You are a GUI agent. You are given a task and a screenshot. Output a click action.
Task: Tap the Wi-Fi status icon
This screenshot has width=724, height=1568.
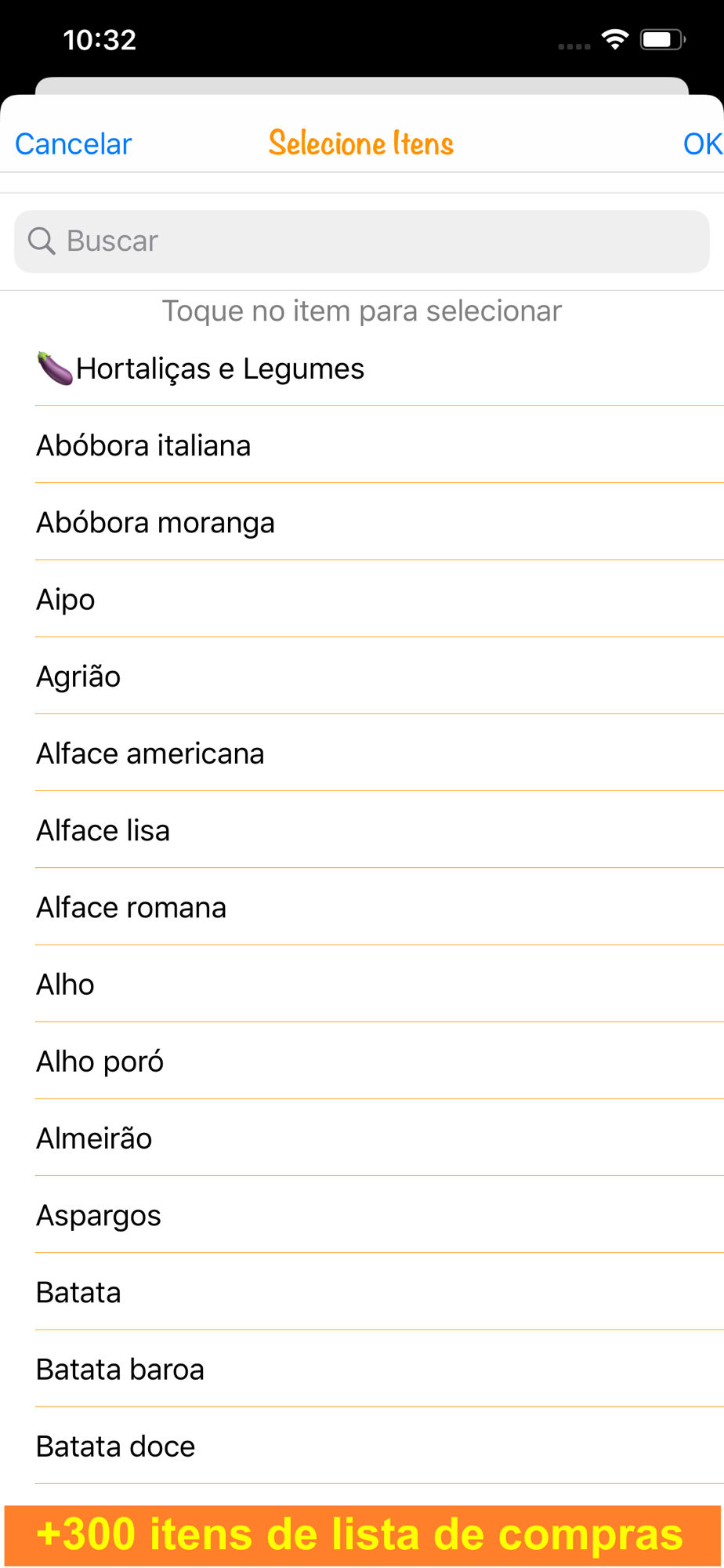coord(615,39)
